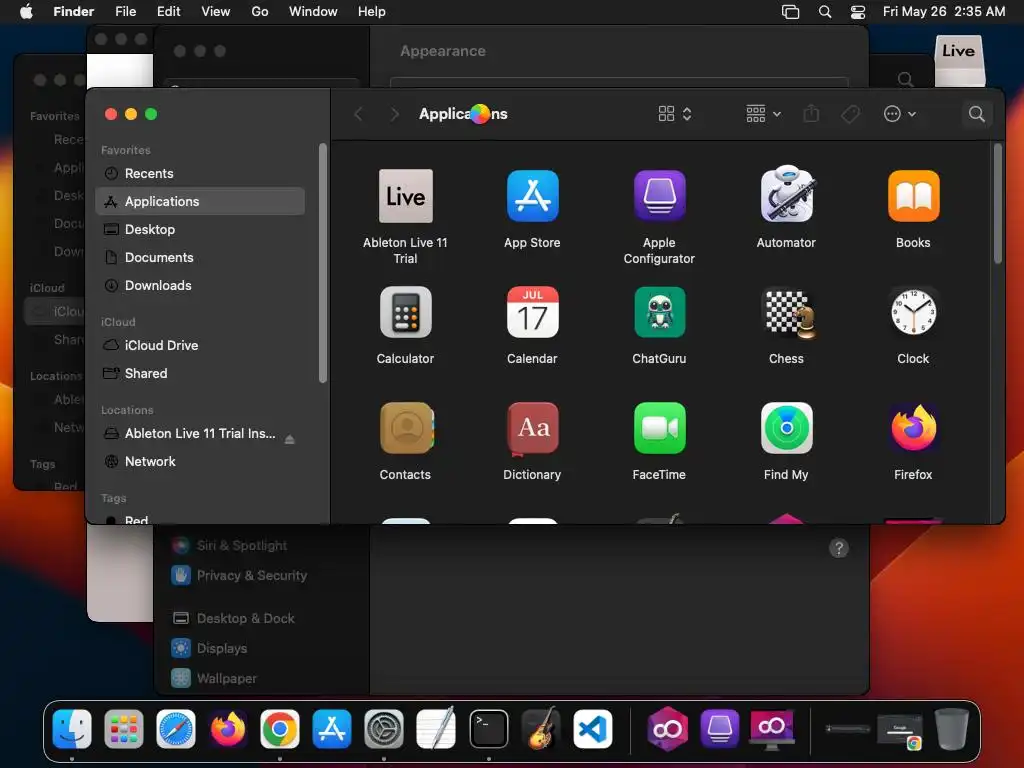
Task: Click the Share toolbar icon
Action: point(811,114)
